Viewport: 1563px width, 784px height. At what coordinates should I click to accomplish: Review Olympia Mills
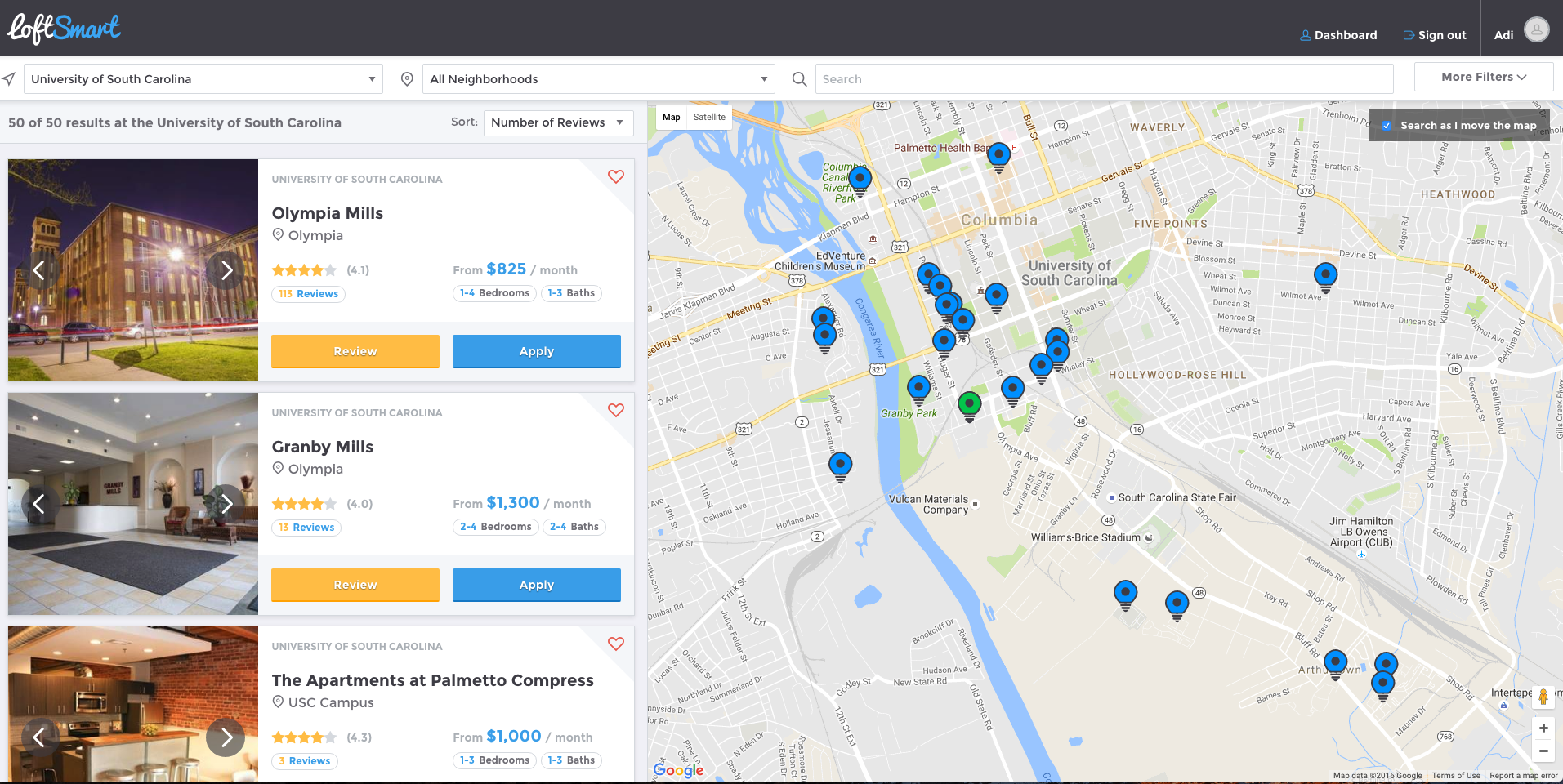(355, 351)
